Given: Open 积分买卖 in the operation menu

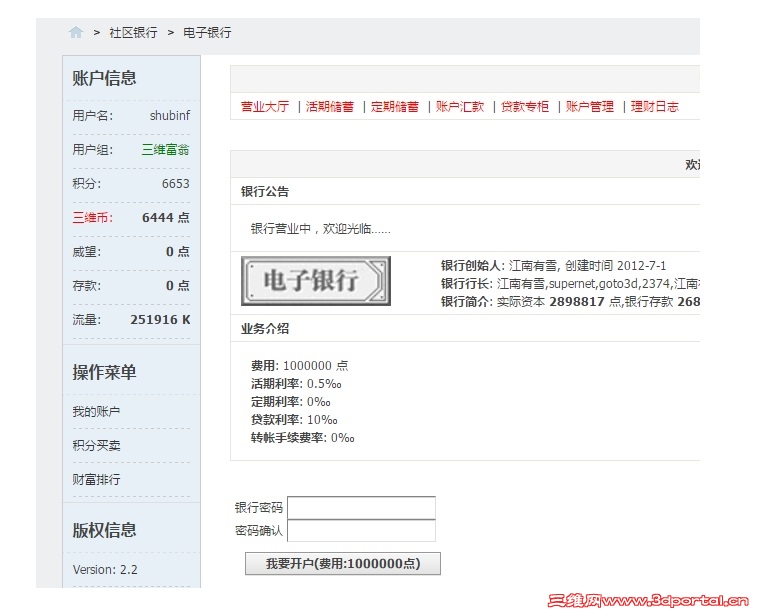Looking at the screenshot, I should (96, 446).
